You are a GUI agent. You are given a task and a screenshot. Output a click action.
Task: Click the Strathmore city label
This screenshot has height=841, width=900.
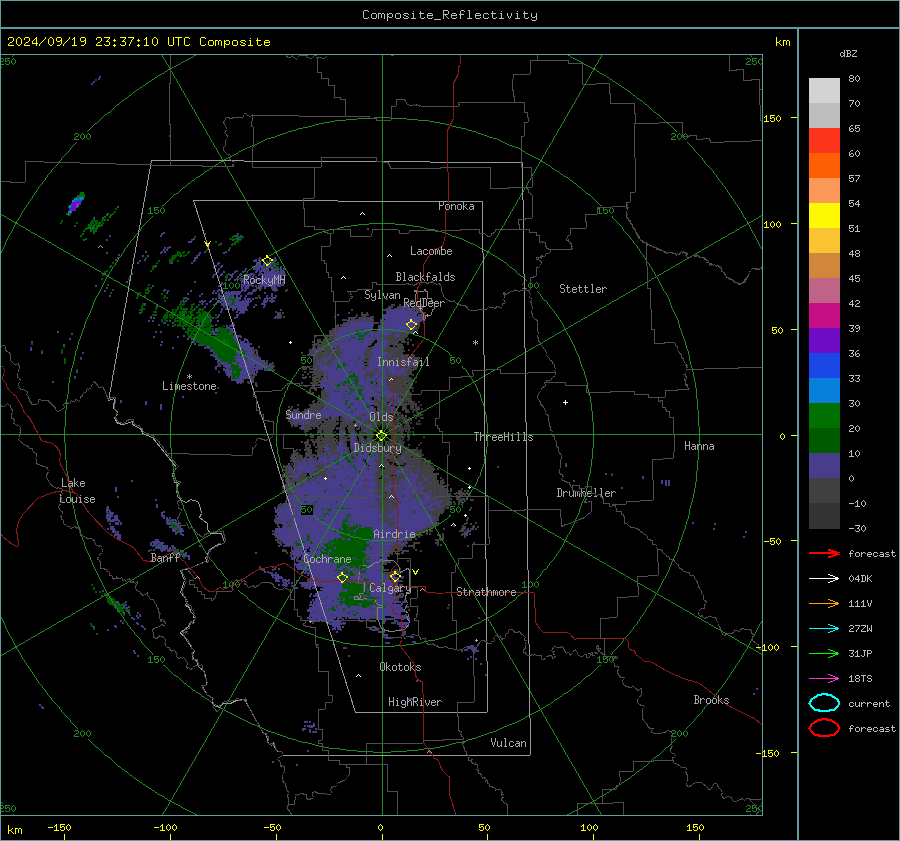486,592
